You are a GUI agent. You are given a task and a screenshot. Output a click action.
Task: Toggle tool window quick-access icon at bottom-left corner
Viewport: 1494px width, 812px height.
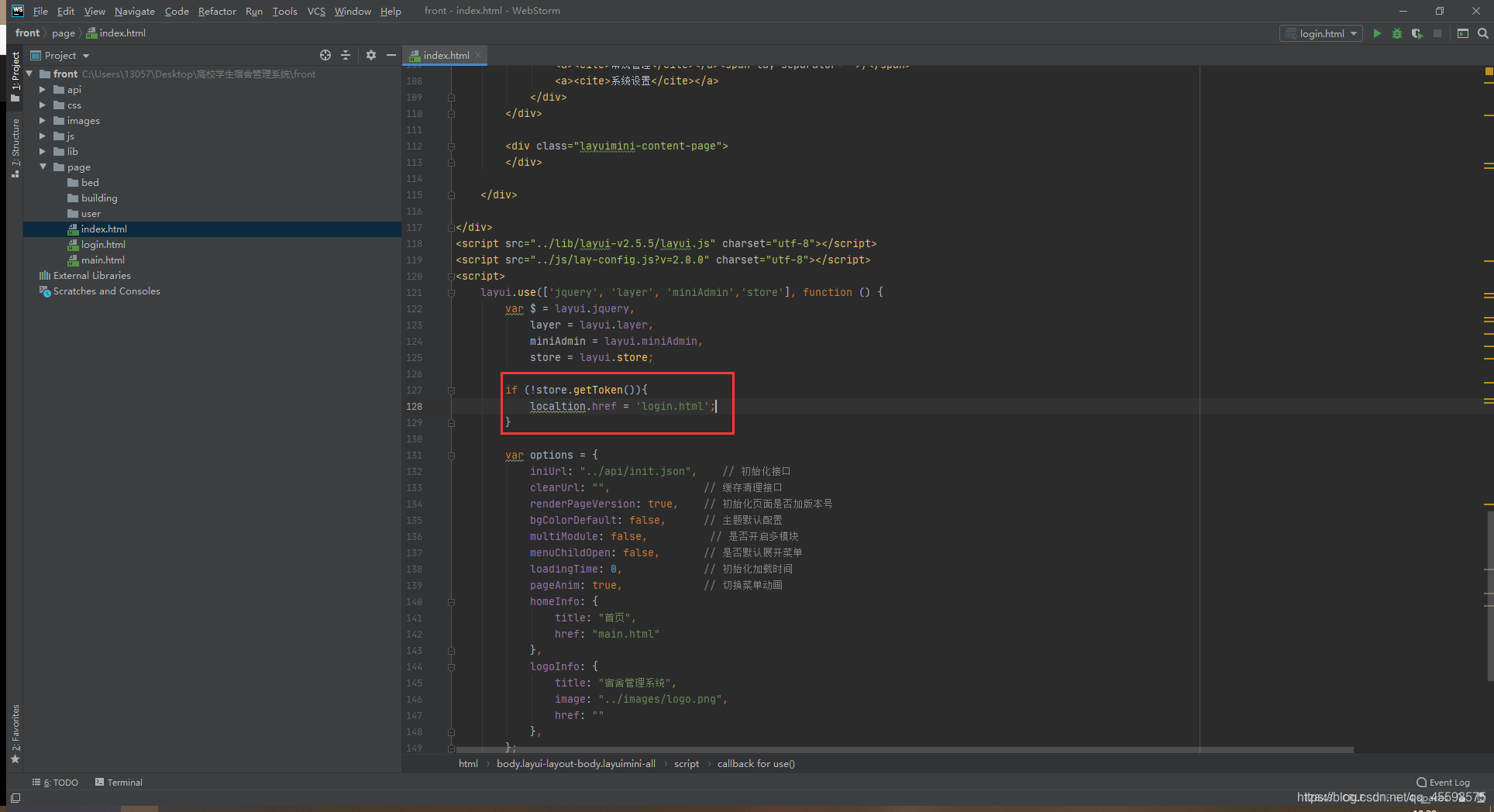pos(15,797)
